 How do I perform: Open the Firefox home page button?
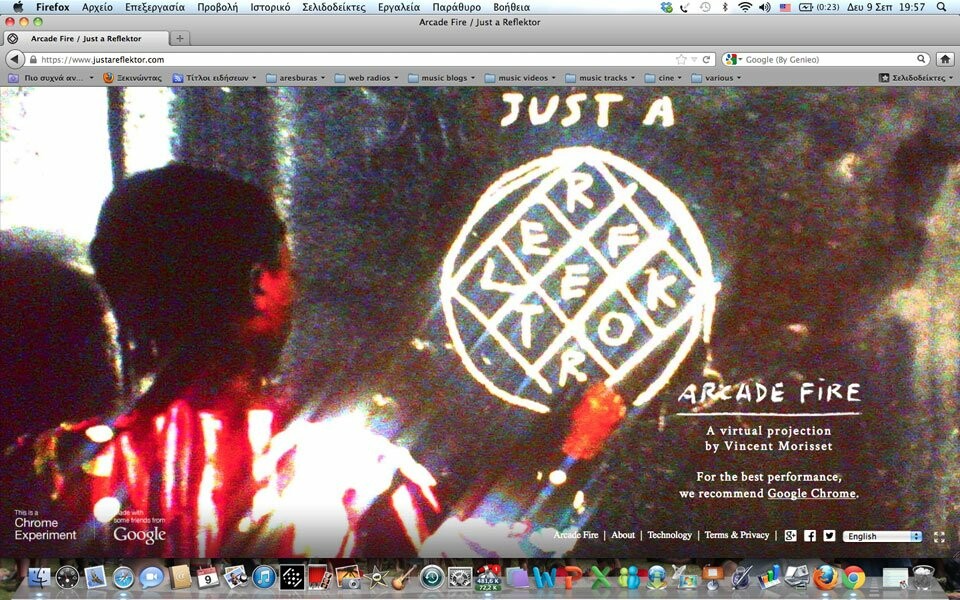pyautogui.click(x=945, y=59)
